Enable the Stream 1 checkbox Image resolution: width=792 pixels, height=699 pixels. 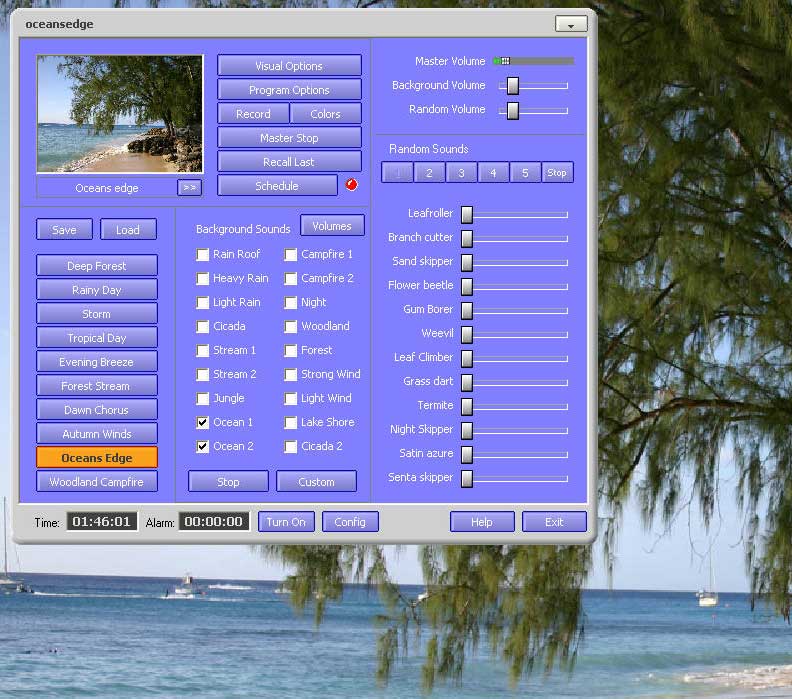pos(203,351)
